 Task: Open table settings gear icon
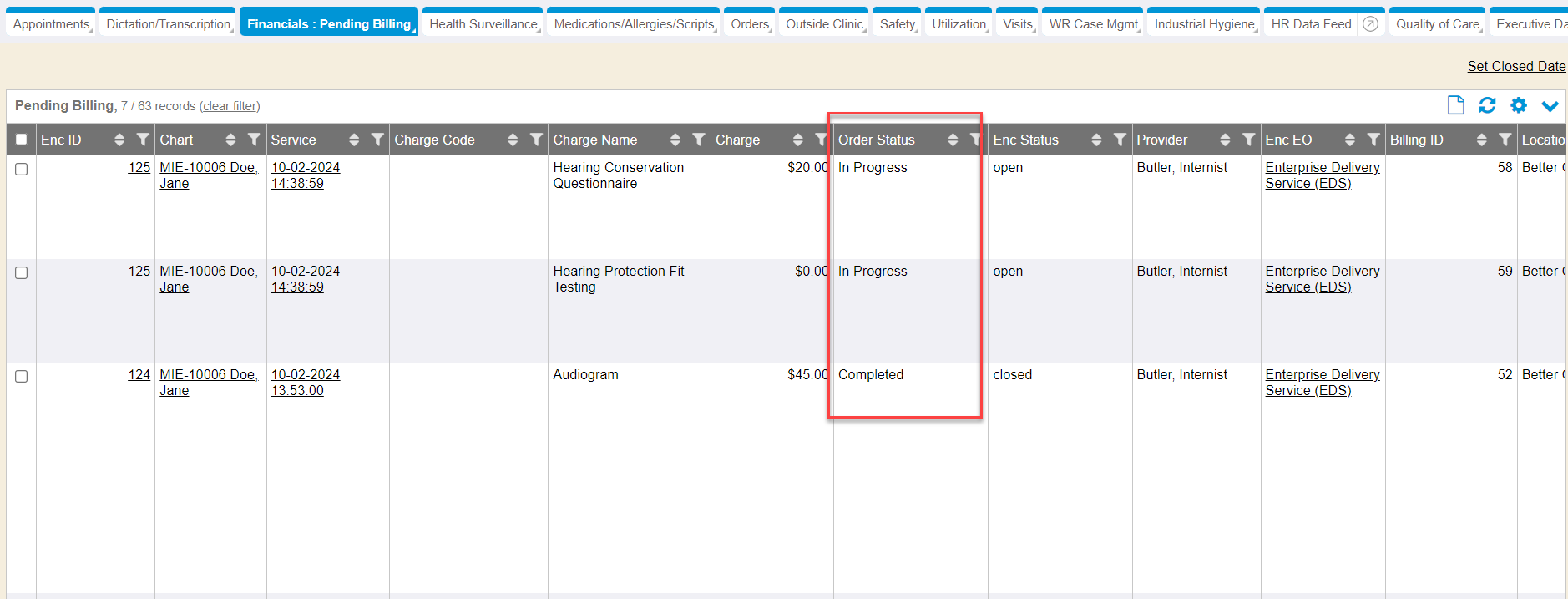tap(1519, 105)
